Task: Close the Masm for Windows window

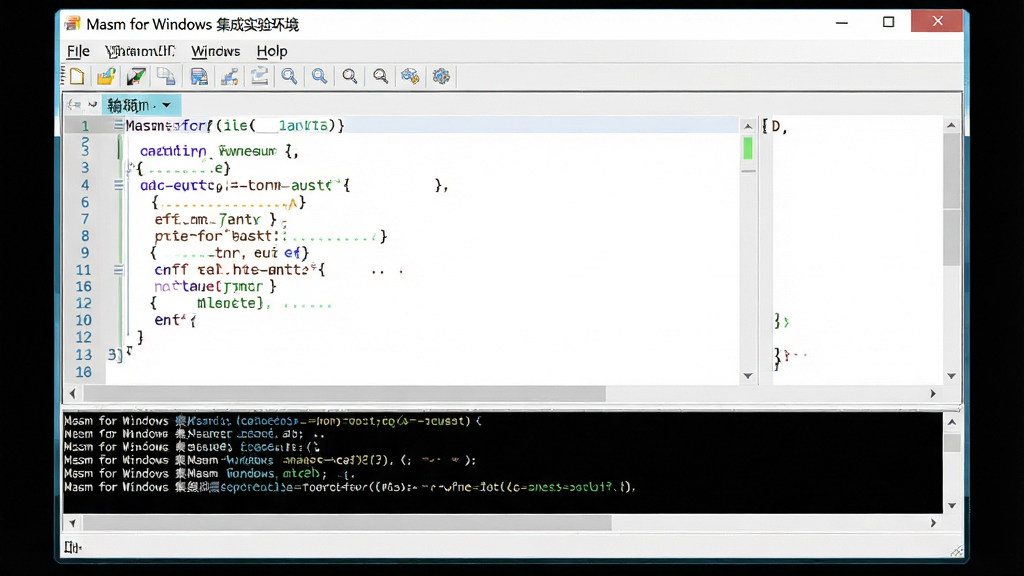Action: coord(937,21)
